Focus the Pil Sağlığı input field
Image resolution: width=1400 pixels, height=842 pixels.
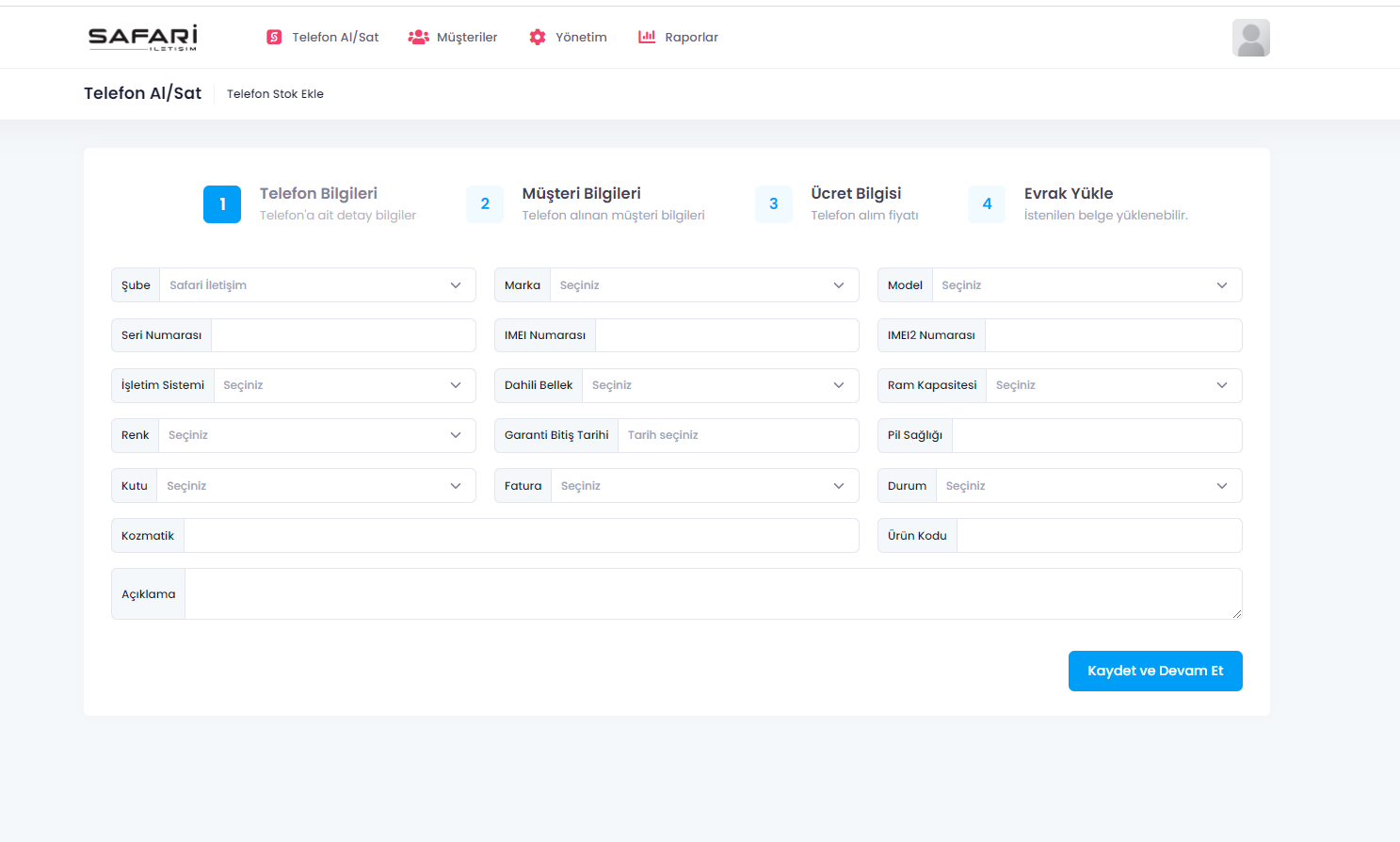(x=1097, y=435)
